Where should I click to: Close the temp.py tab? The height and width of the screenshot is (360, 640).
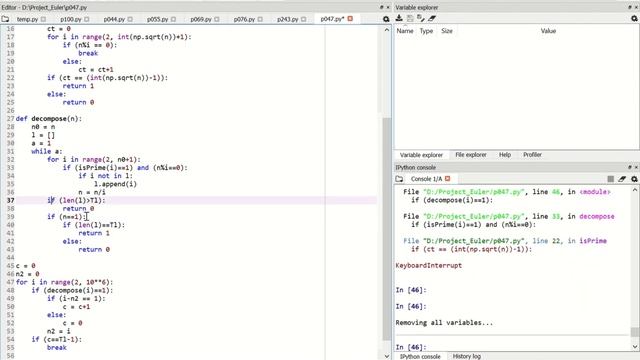tap(43, 19)
